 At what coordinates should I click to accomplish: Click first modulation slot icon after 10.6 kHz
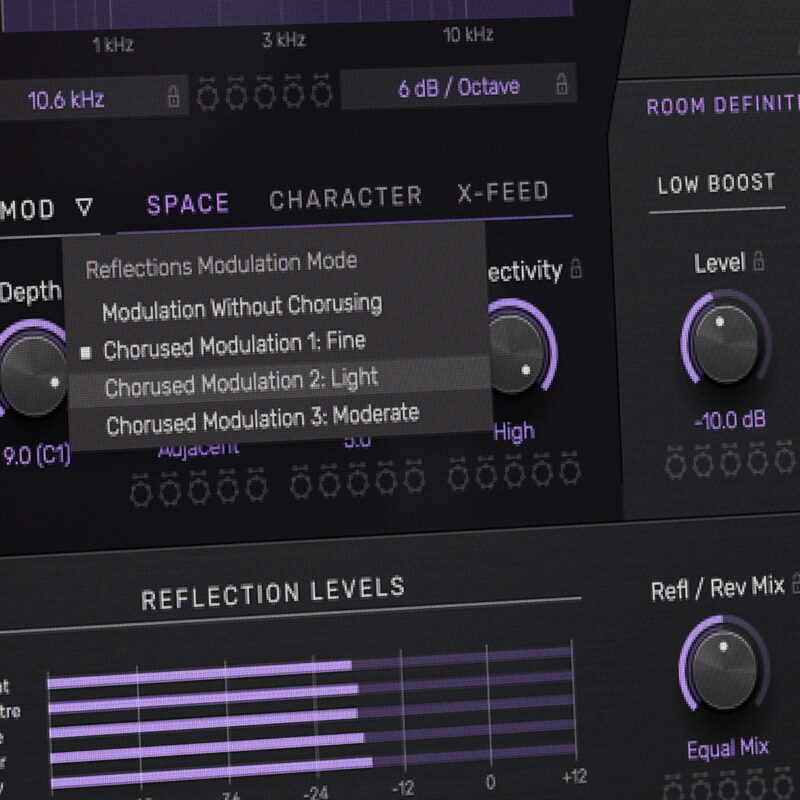click(207, 93)
